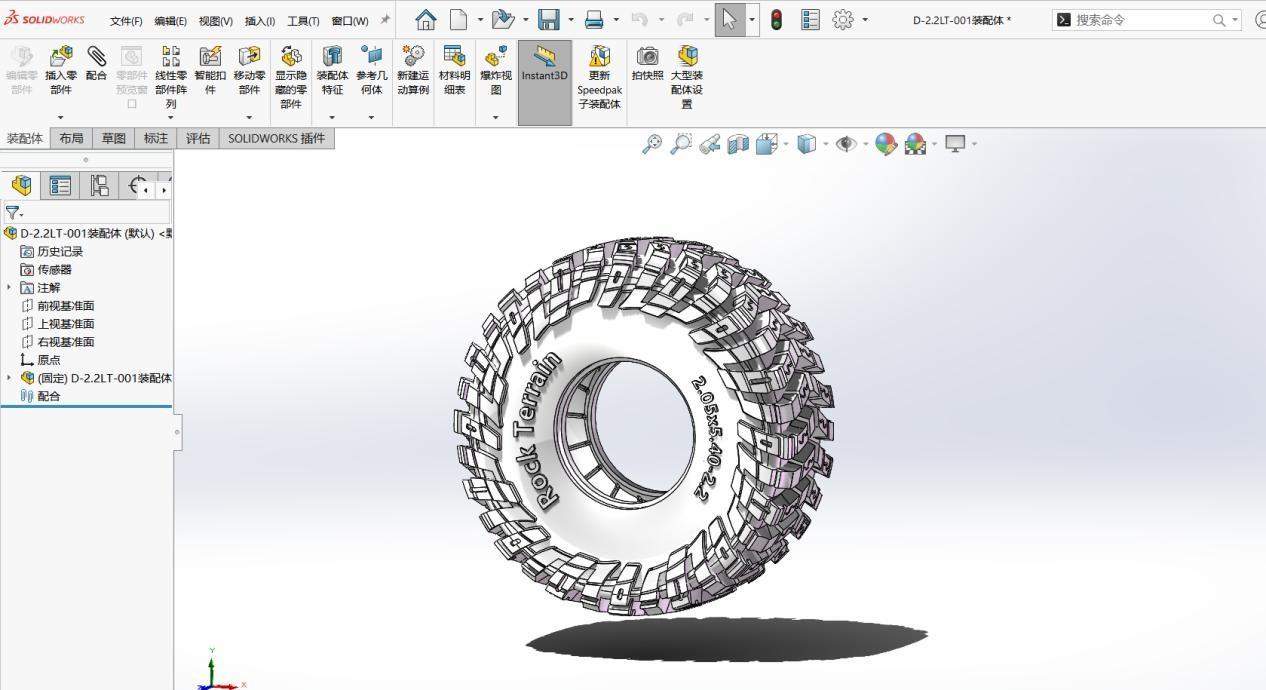The image size is (1266, 690).
Task: Click 爆炸视图 exploded view tool
Action: tap(495, 70)
